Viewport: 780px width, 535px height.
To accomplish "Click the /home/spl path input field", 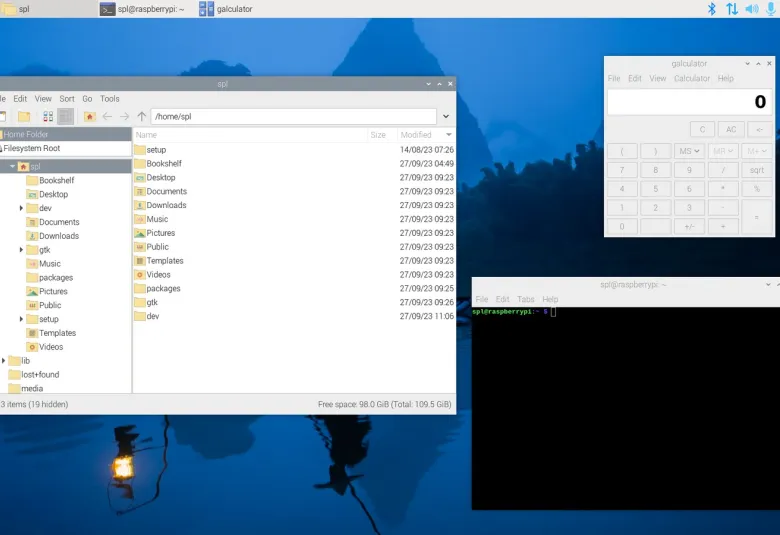I will pyautogui.click(x=293, y=116).
